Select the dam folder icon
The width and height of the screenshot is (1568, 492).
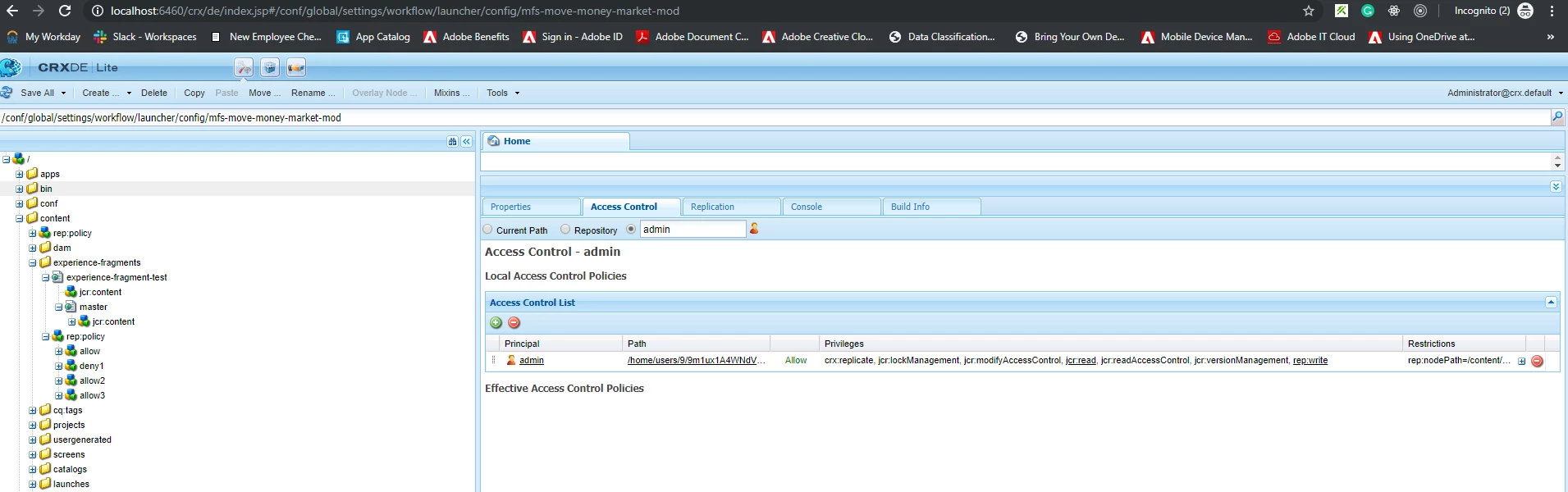(45, 247)
